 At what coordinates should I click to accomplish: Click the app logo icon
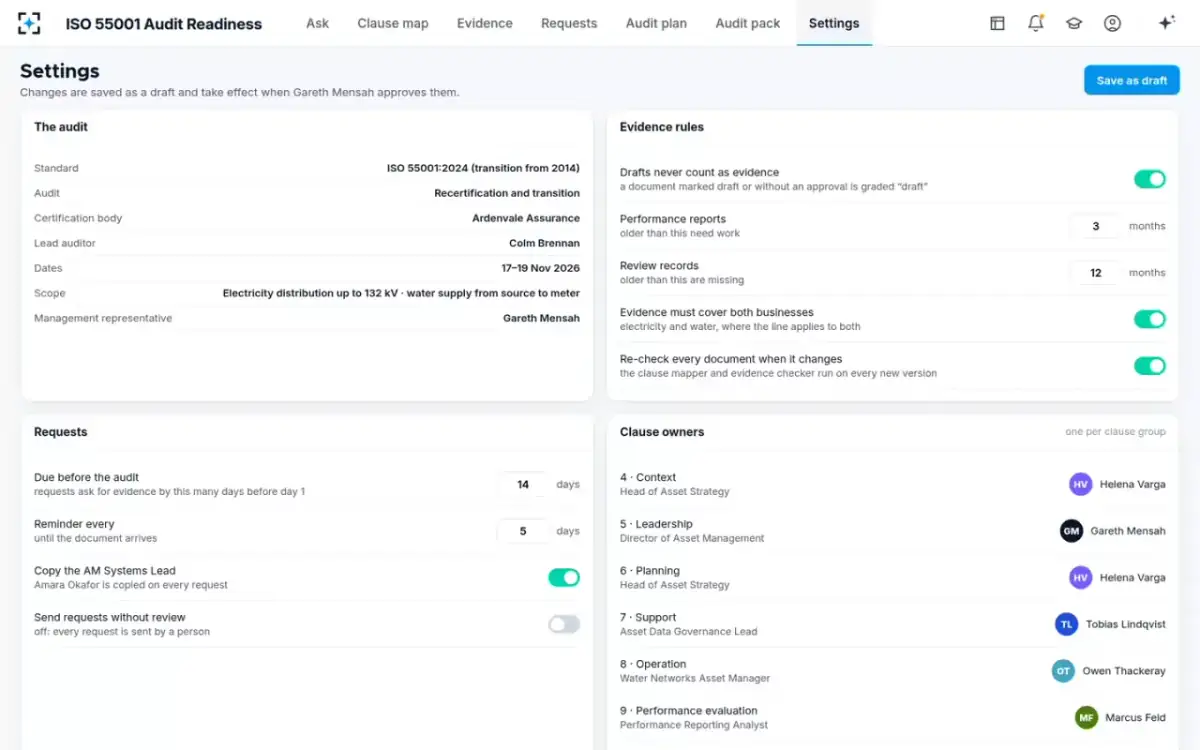pos(29,23)
